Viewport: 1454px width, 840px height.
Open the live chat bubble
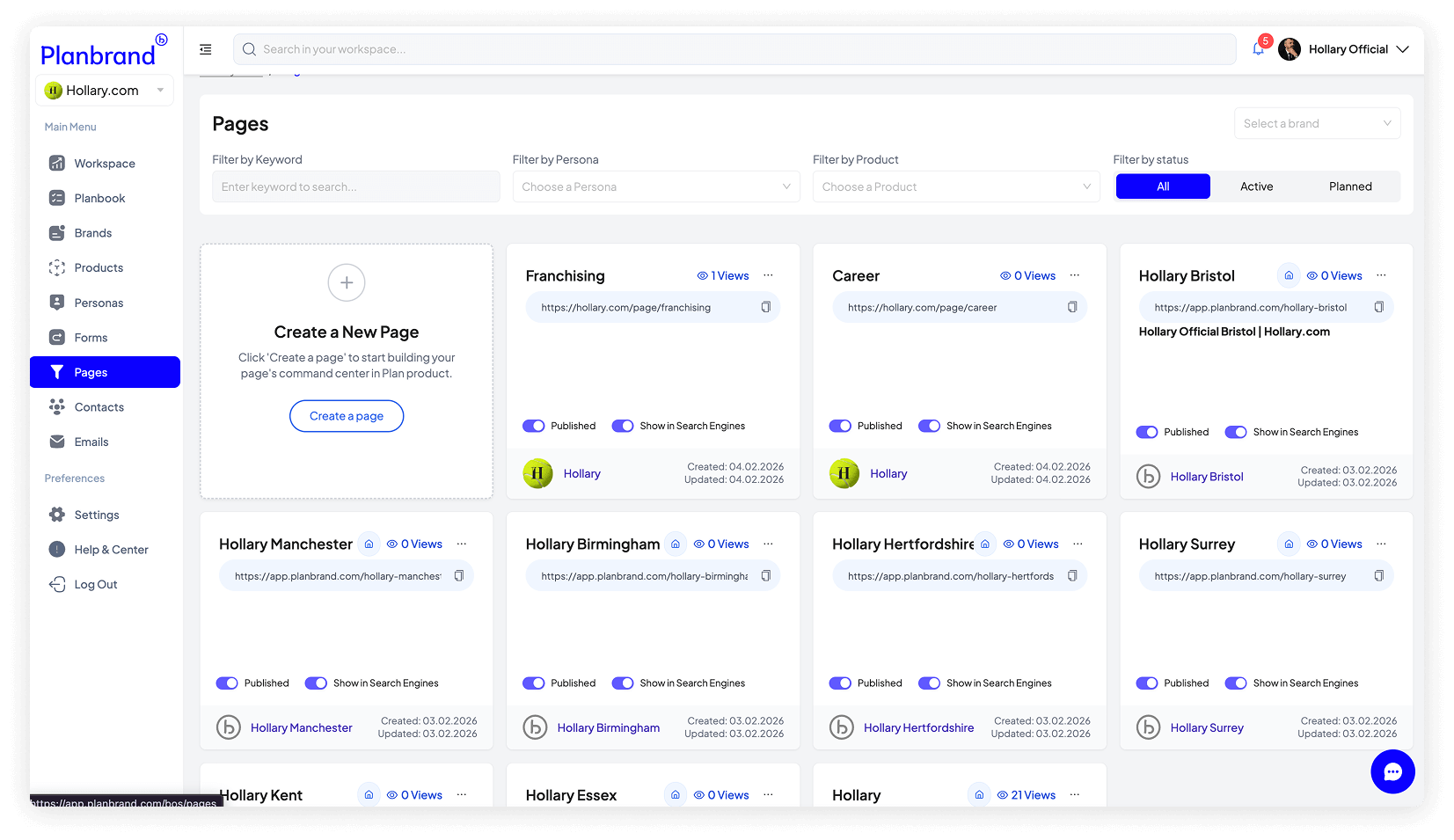[x=1392, y=771]
